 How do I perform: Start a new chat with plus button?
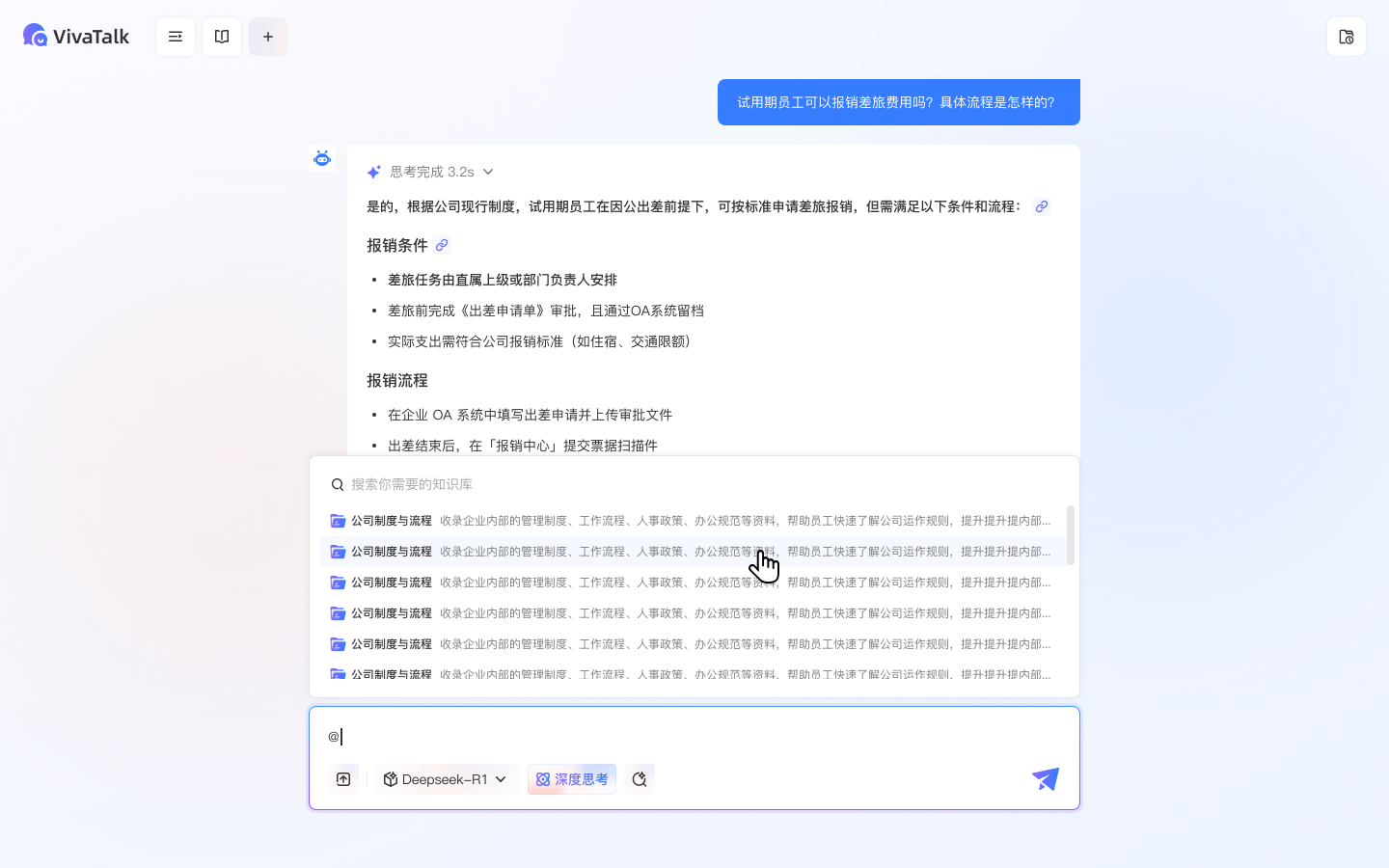pyautogui.click(x=268, y=37)
